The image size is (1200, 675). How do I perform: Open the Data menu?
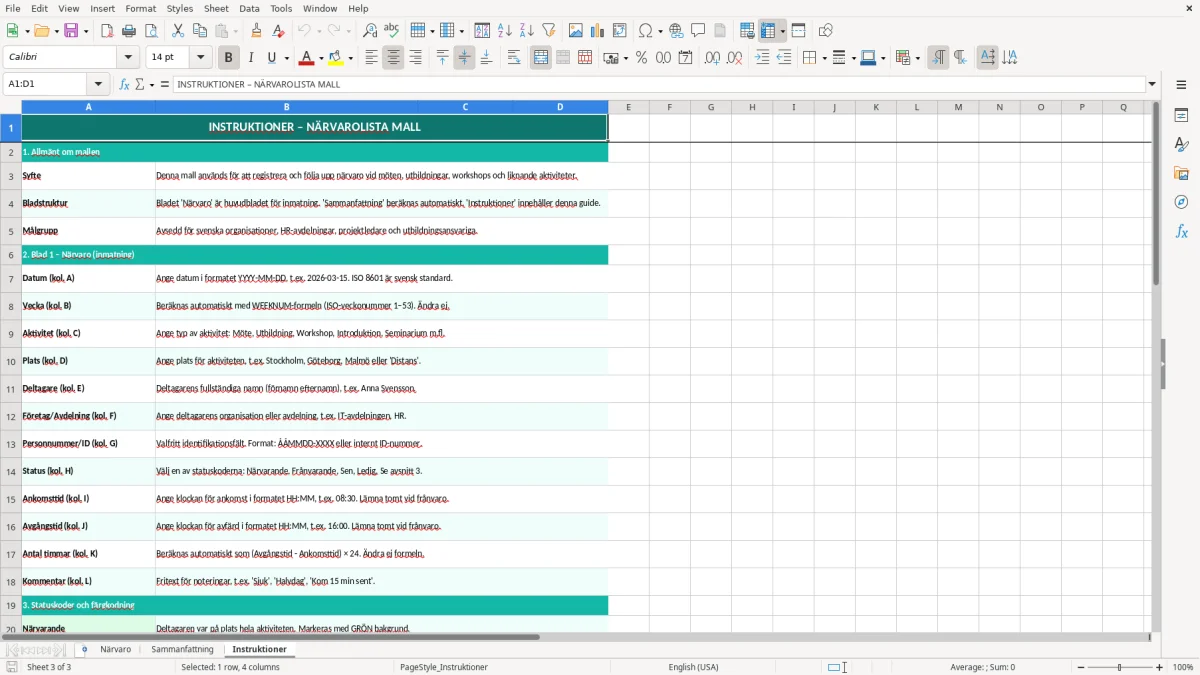pyautogui.click(x=249, y=8)
